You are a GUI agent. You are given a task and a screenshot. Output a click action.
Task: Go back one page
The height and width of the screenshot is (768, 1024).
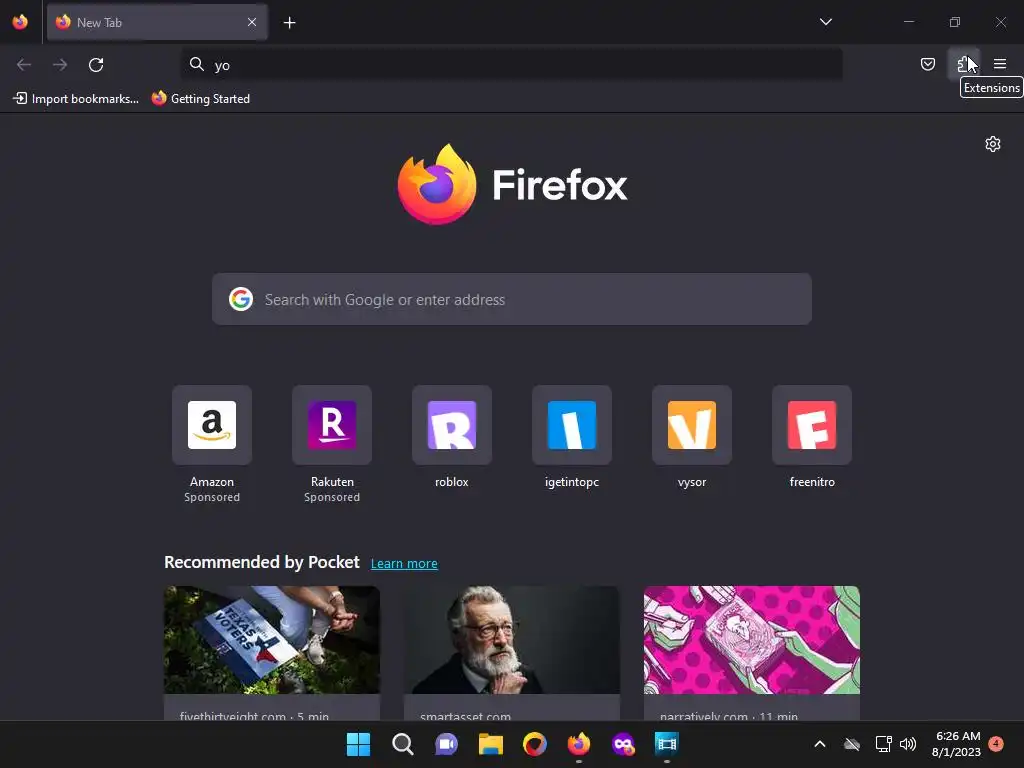[x=24, y=65]
